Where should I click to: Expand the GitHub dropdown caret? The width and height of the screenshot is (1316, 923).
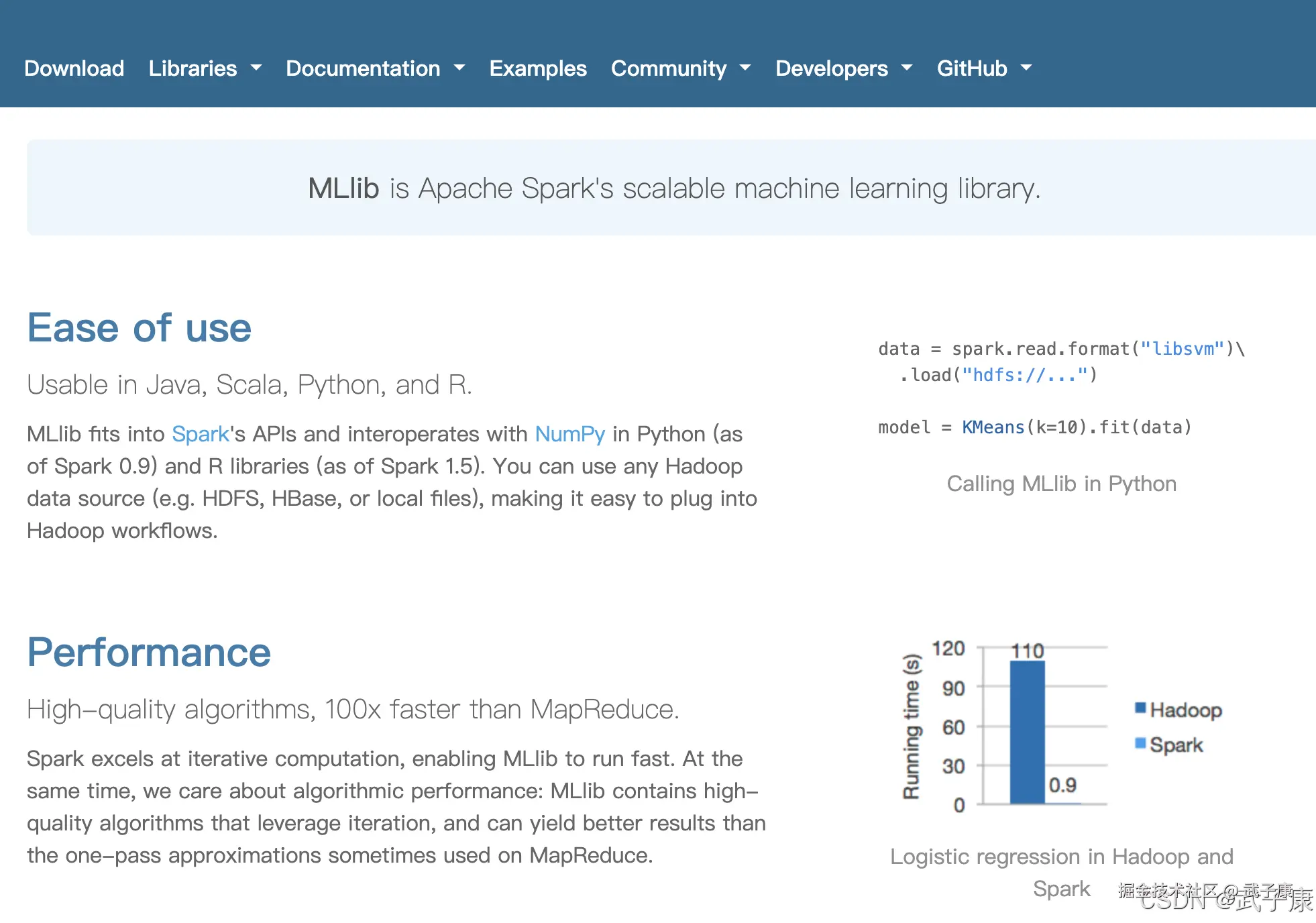1026,68
